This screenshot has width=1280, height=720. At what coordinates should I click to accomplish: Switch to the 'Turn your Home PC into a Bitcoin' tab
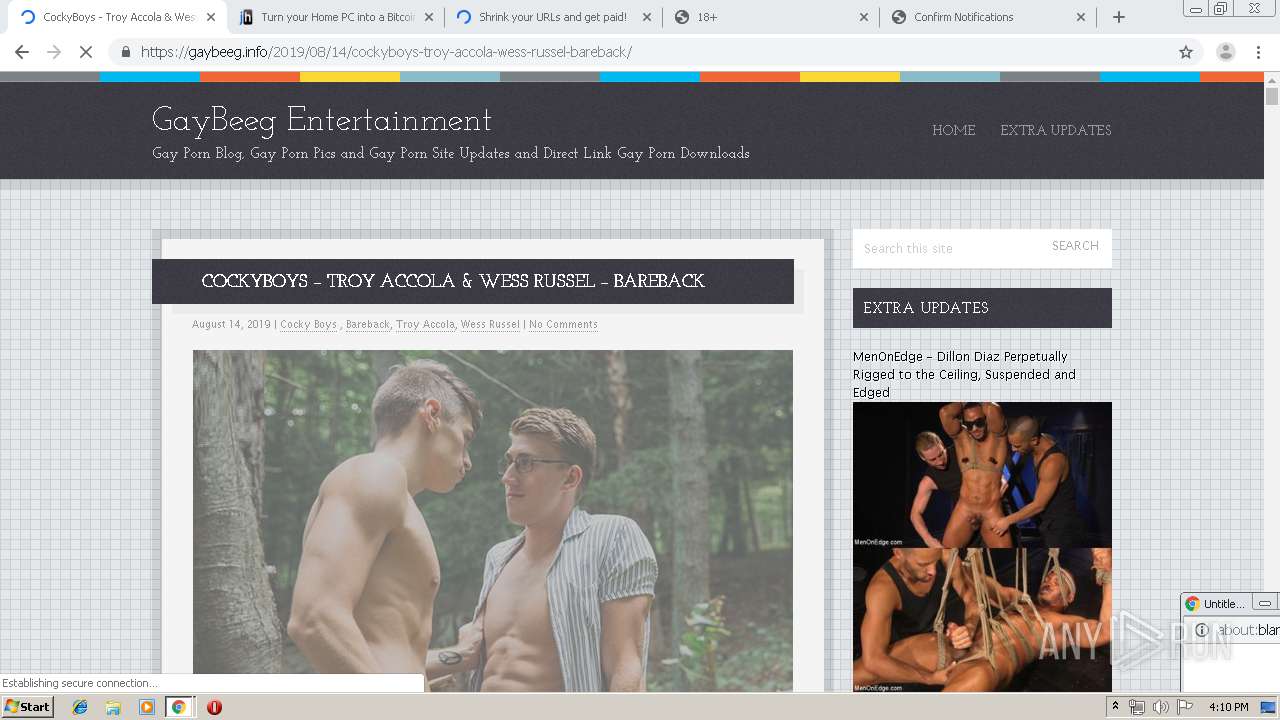point(338,17)
